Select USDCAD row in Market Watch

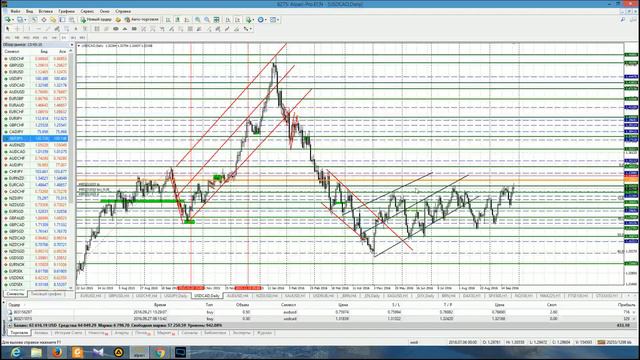[36, 85]
